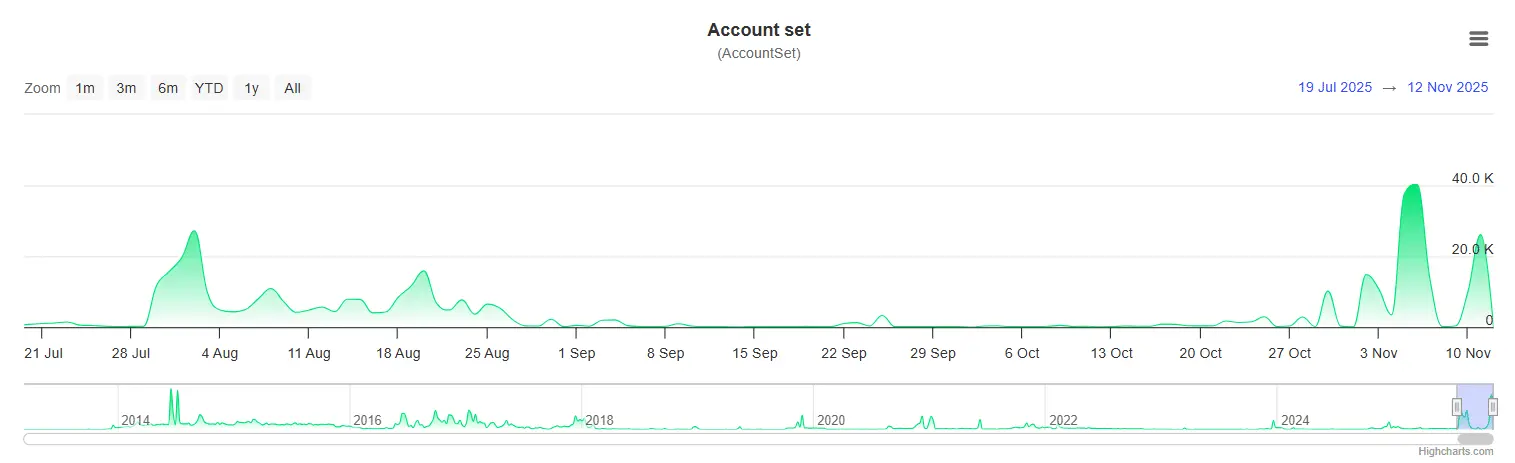The width and height of the screenshot is (1515, 463).
Task: Click the empty navigator scrollbar track
Action: pyautogui.click(x=740, y=438)
